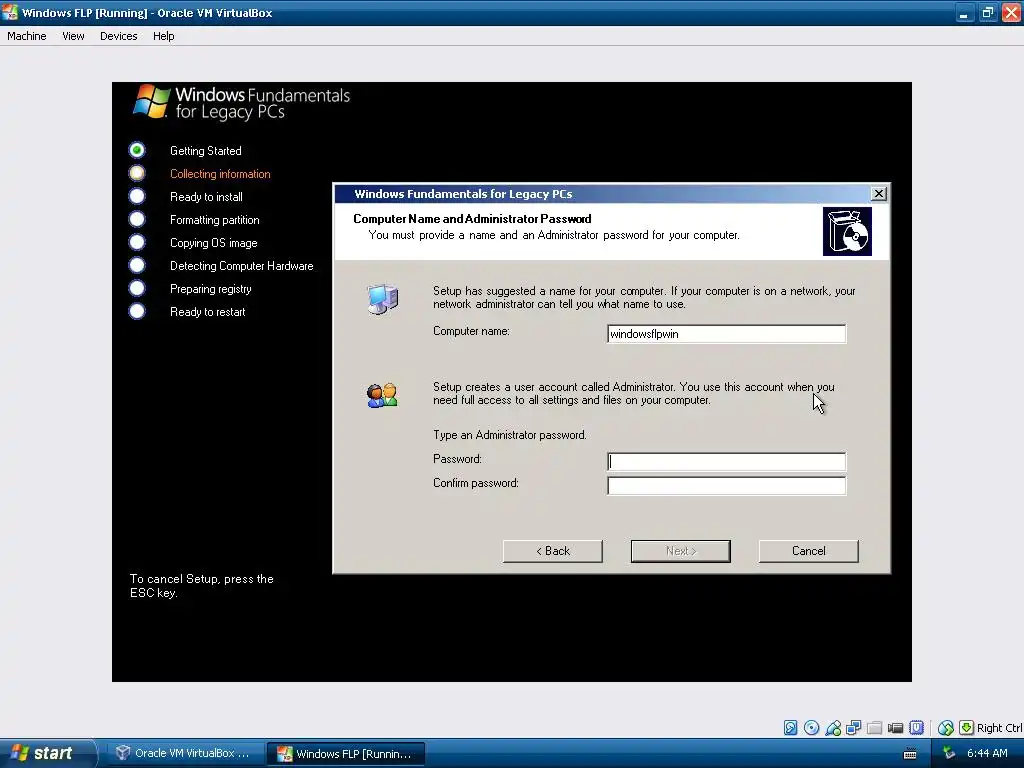Select the Ready to install step indicator
This screenshot has width=1024, height=768.
(x=136, y=196)
